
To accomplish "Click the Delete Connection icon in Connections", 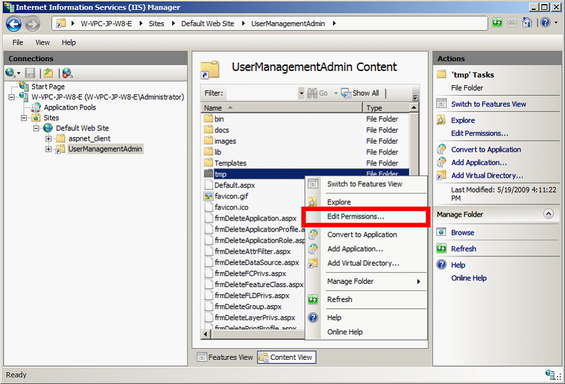I will [67, 73].
